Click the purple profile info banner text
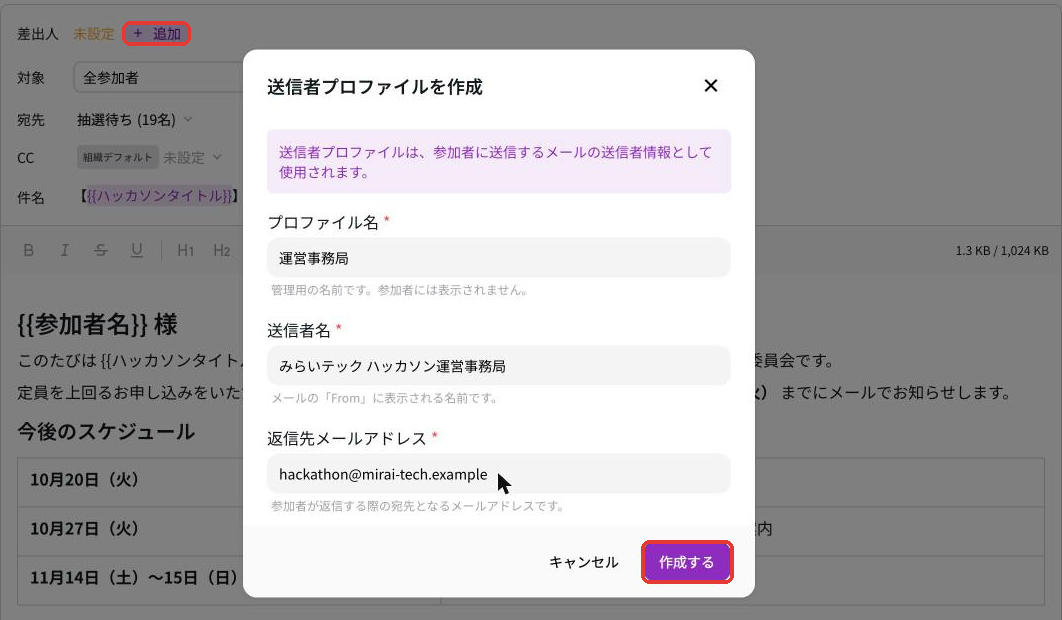The width and height of the screenshot is (1062, 620). tap(495, 162)
